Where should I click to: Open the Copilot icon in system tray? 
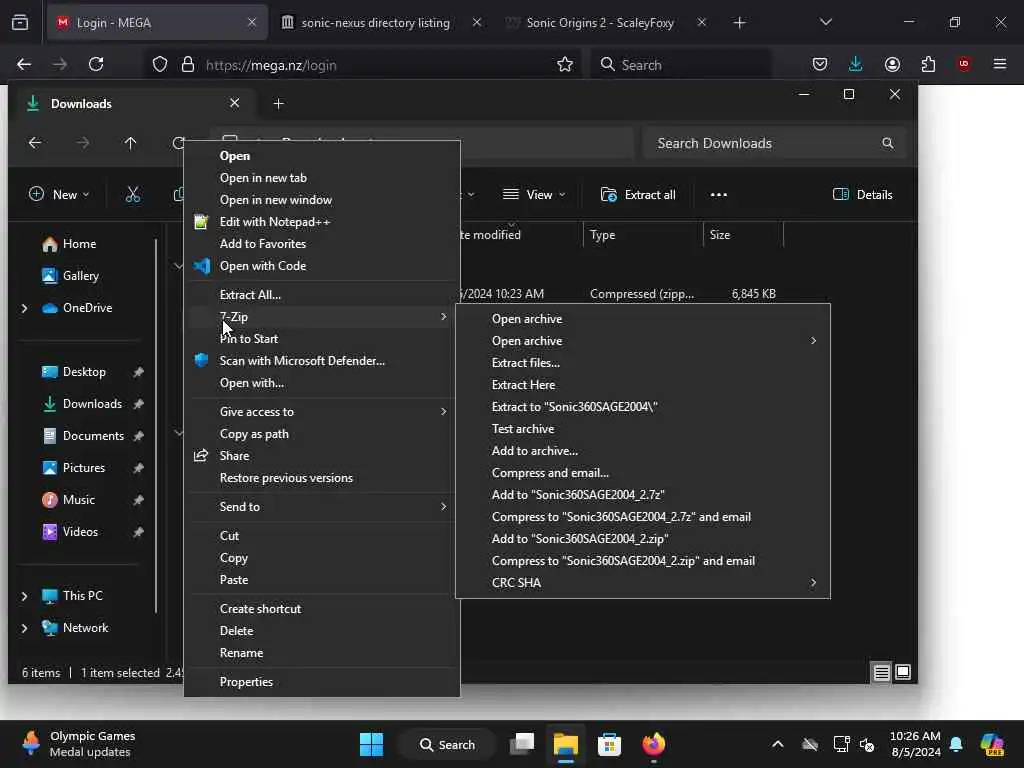[x=992, y=744]
